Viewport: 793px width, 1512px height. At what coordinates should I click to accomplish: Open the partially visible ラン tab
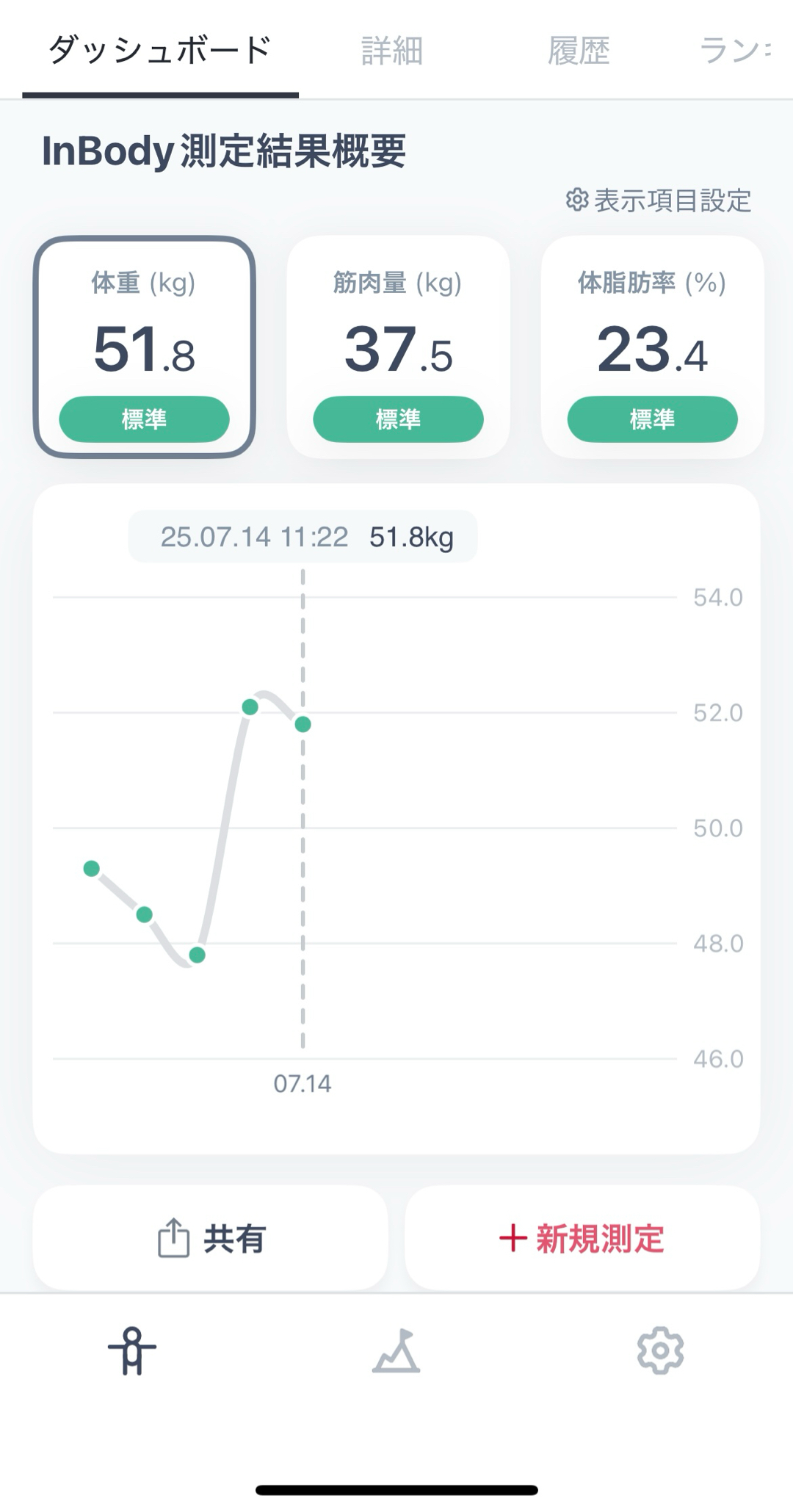[x=733, y=50]
